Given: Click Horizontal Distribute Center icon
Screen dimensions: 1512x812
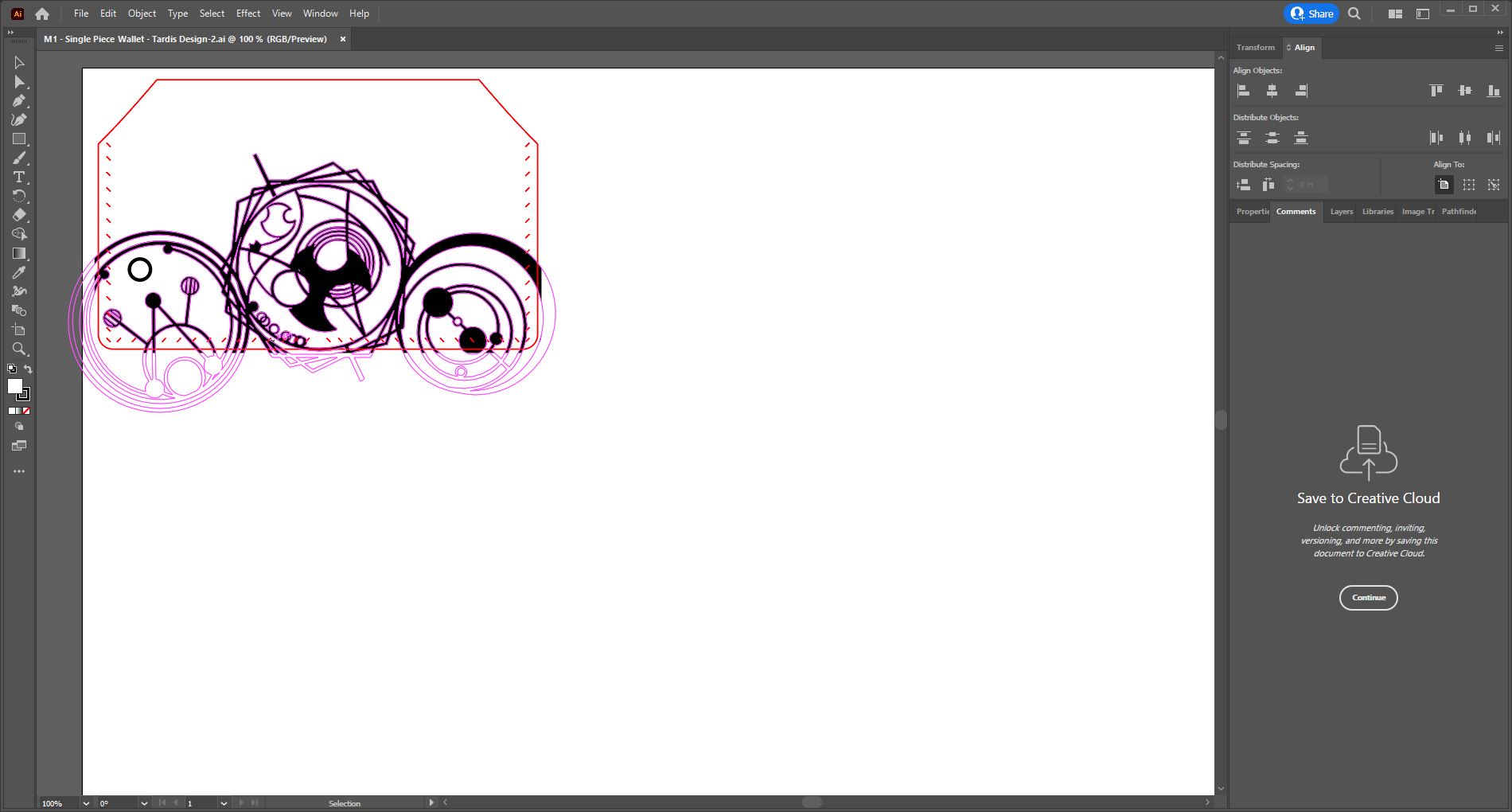Looking at the screenshot, I should click(x=1465, y=138).
